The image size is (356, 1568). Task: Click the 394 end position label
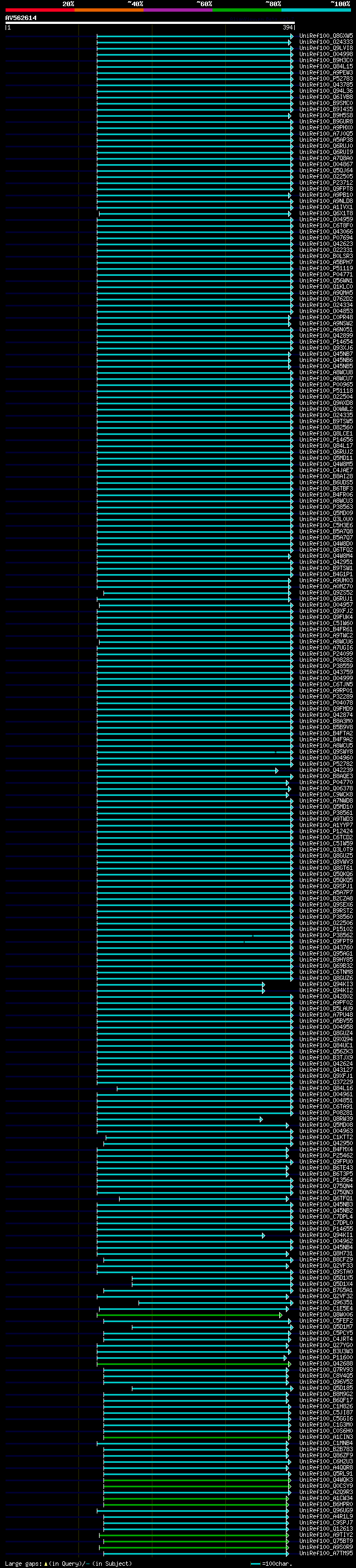pyautogui.click(x=287, y=27)
